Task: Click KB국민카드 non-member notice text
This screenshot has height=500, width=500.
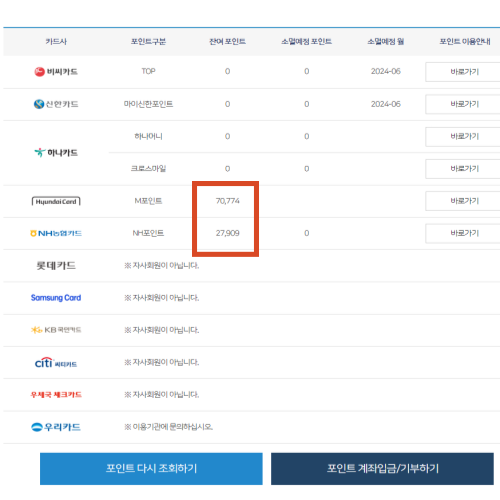Action: (x=162, y=330)
